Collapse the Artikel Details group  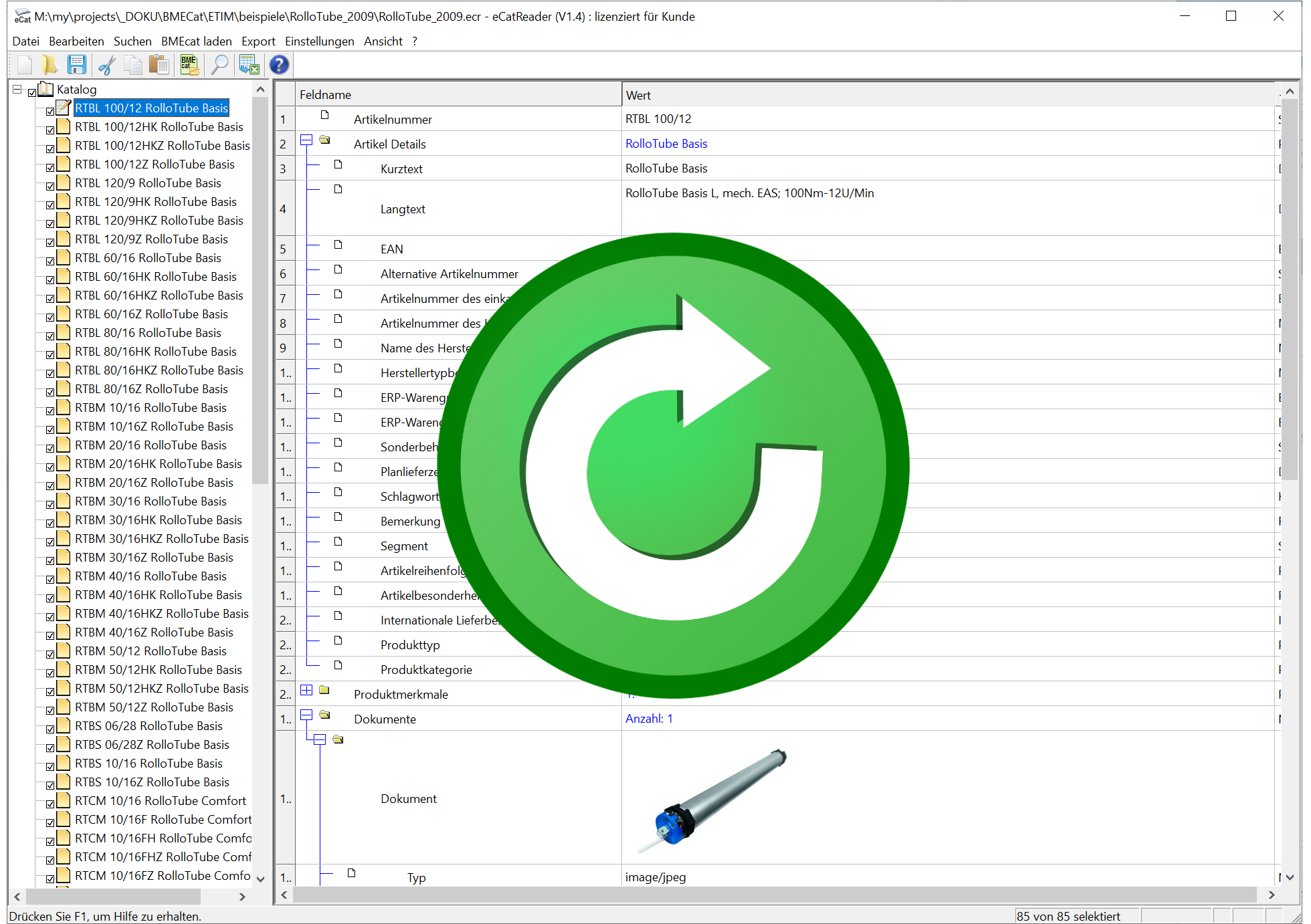306,140
